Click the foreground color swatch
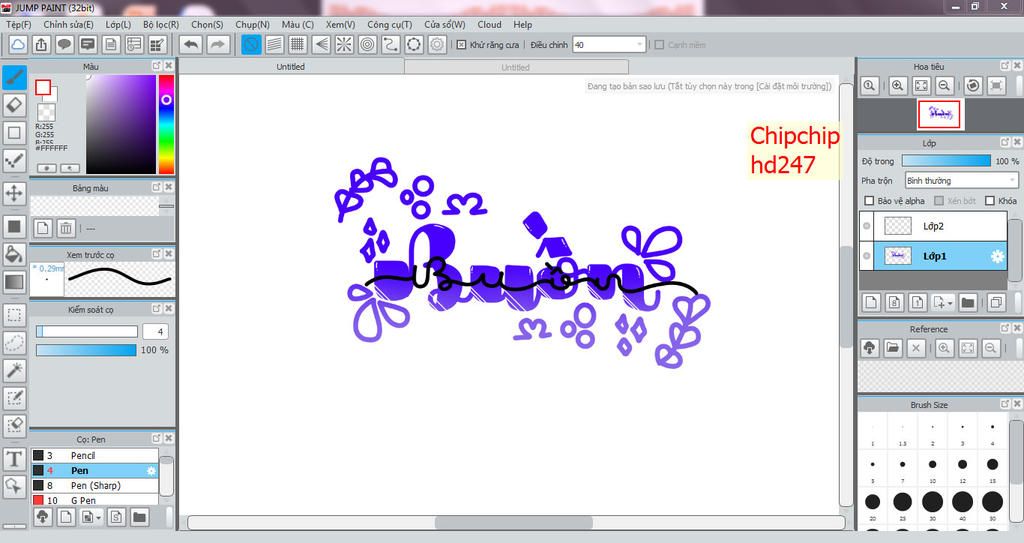 point(43,88)
